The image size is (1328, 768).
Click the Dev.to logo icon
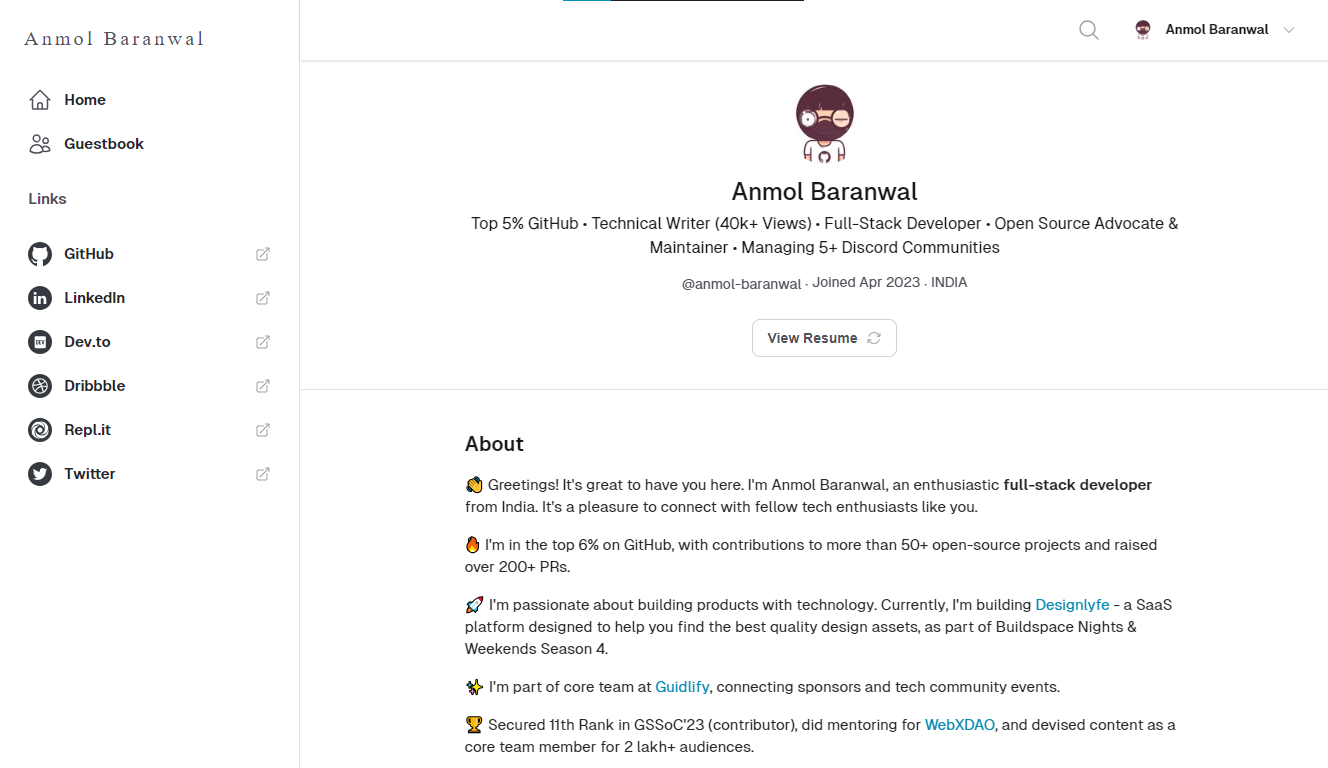click(40, 342)
